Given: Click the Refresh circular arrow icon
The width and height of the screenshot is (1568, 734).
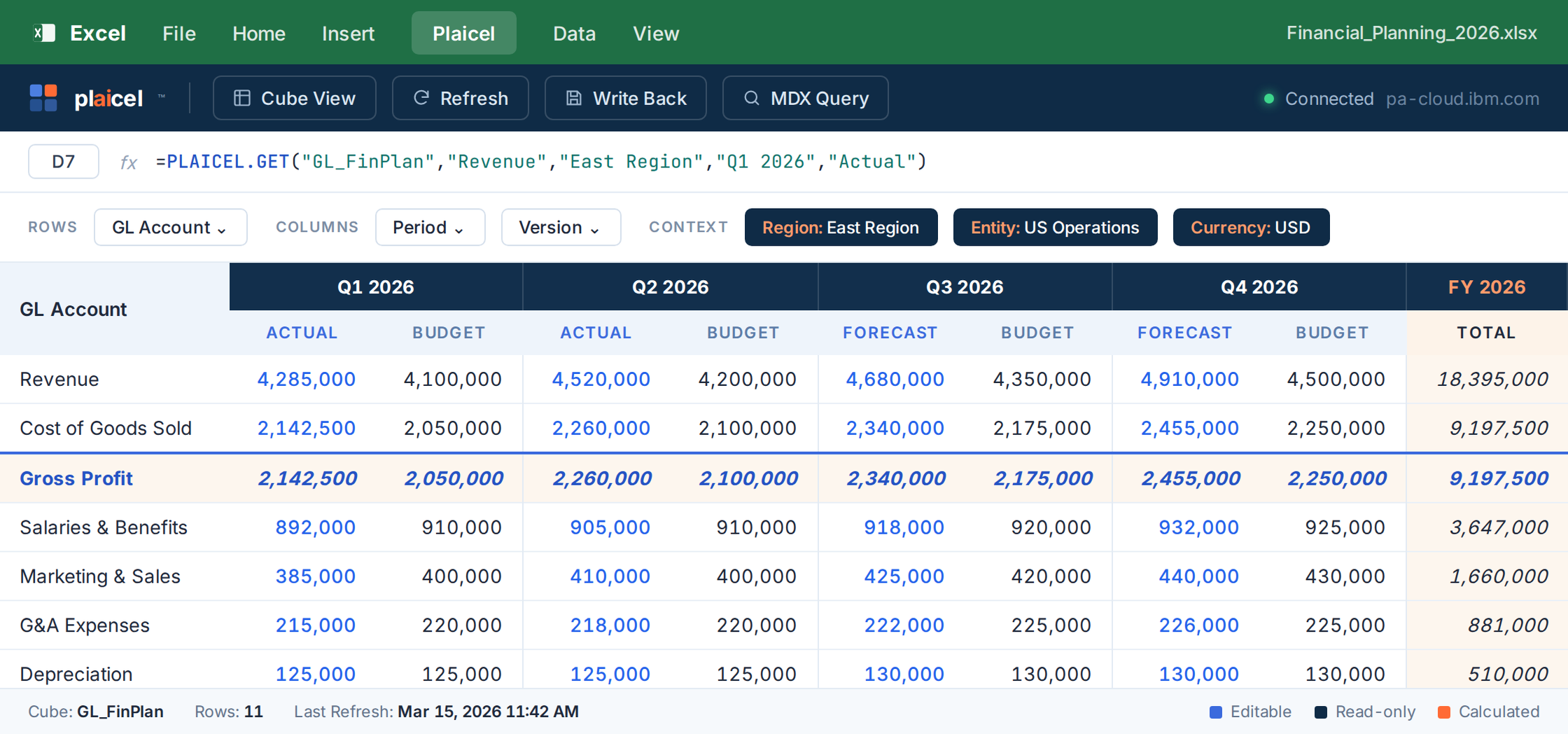Looking at the screenshot, I should (421, 98).
